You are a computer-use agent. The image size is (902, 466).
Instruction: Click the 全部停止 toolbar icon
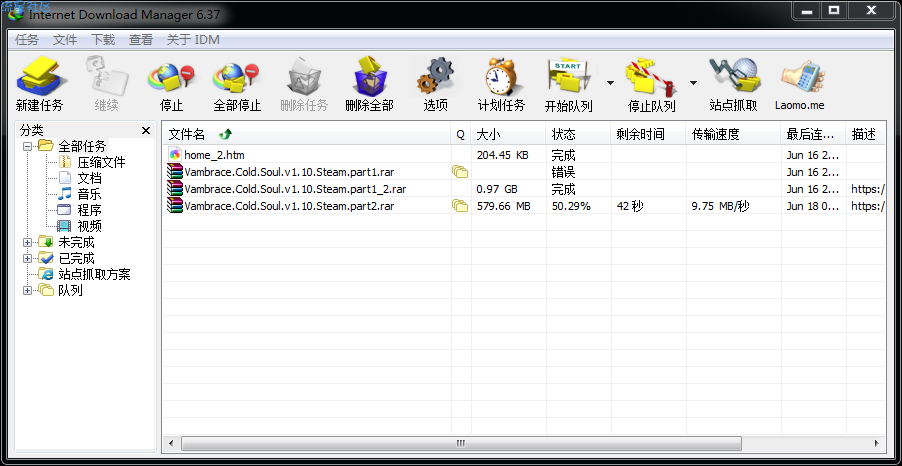tap(237, 77)
